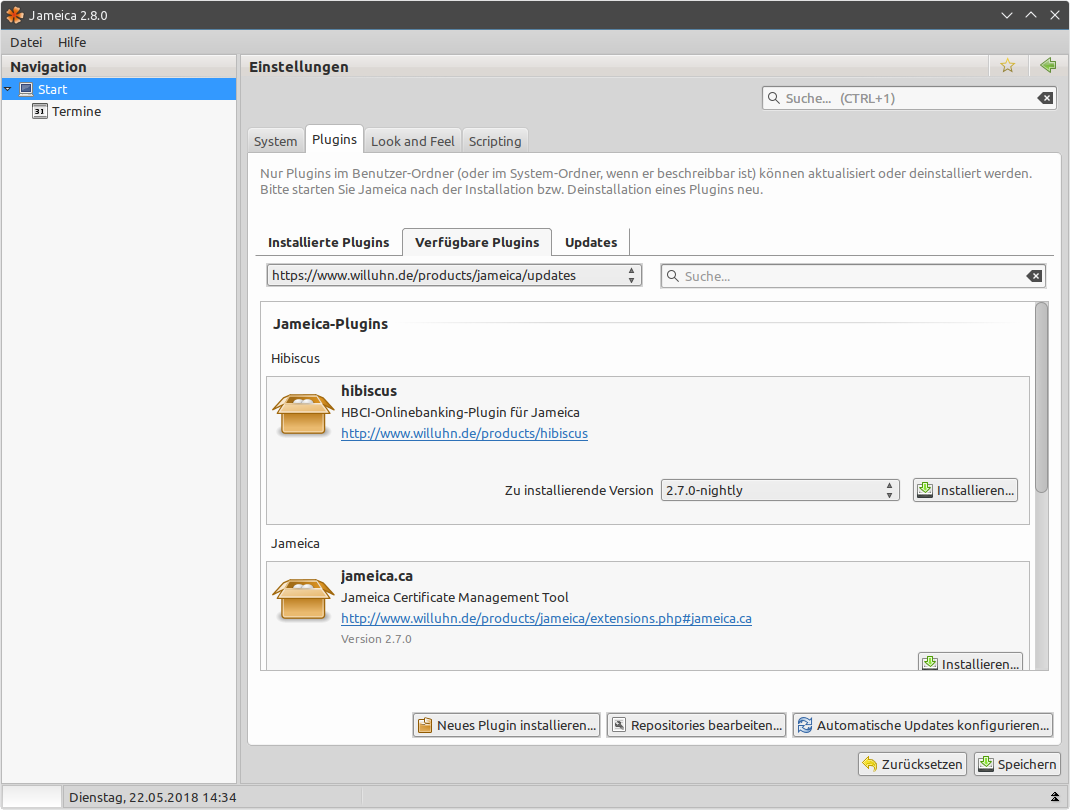
Task: Focus the plugin Suche field
Action: [853, 276]
